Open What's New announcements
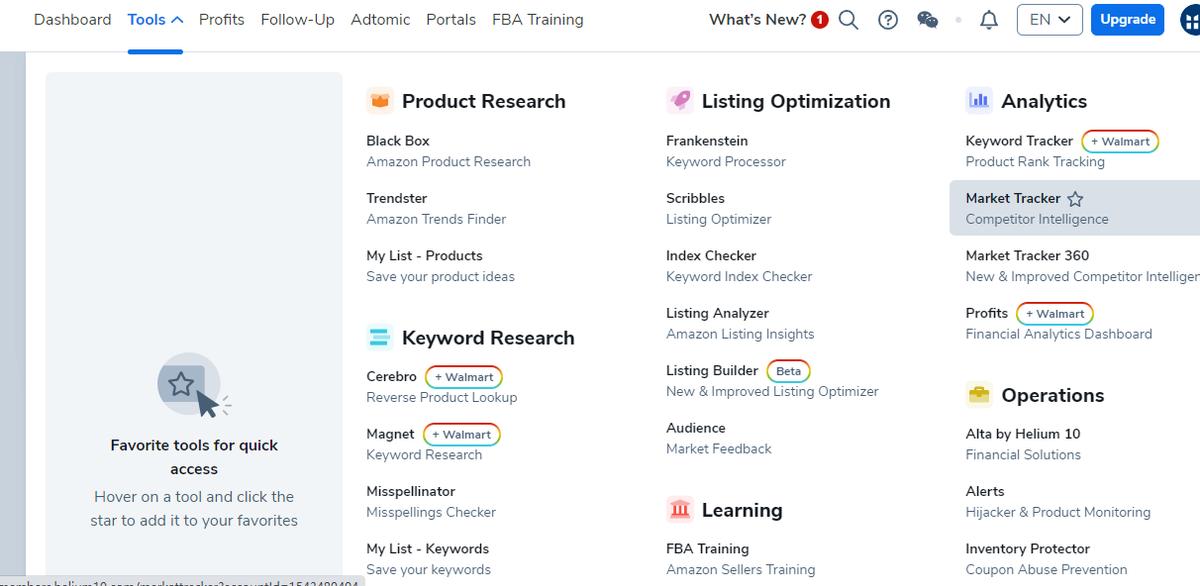 point(757,20)
